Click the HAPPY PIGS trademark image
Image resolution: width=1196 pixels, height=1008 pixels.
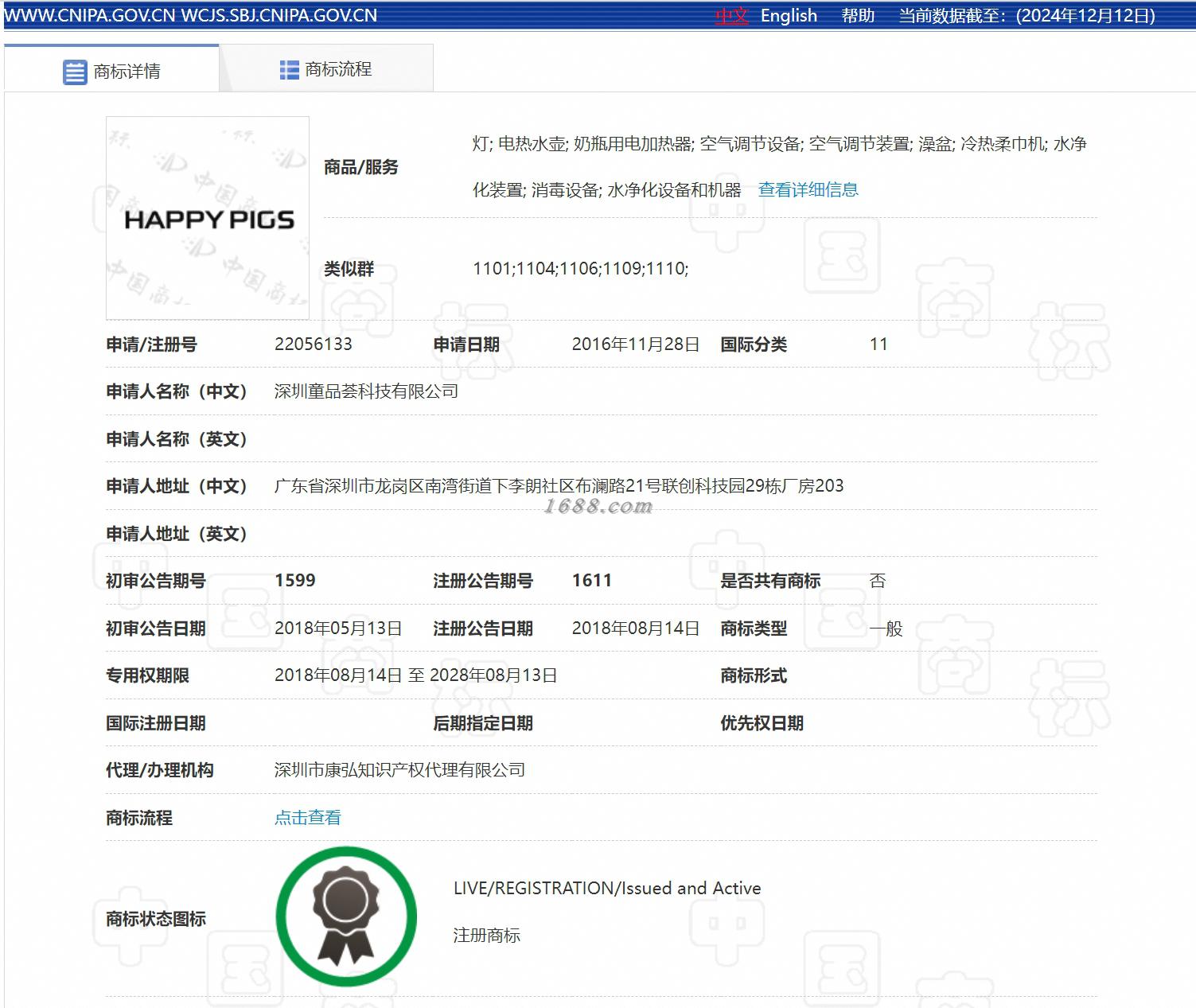pyautogui.click(x=208, y=218)
